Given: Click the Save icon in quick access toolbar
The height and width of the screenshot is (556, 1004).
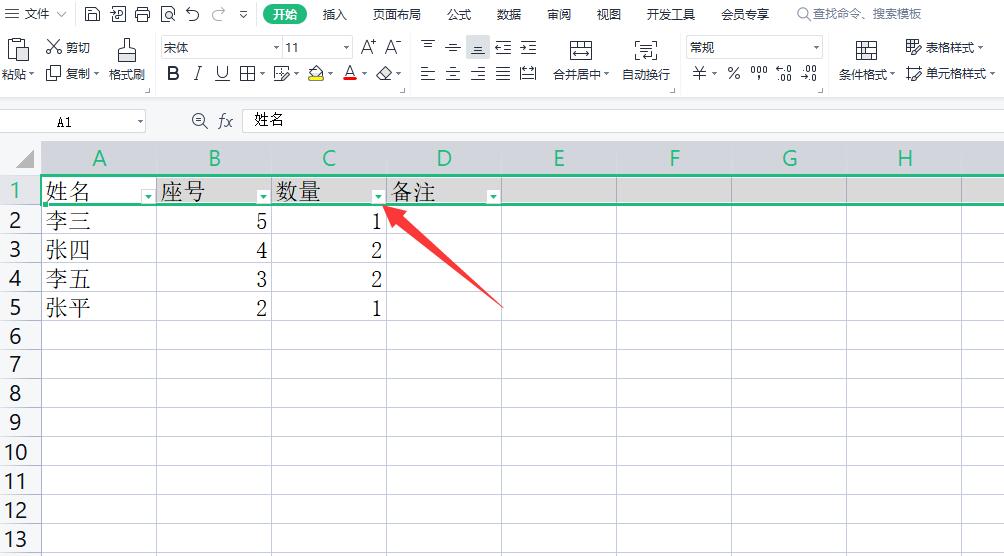Looking at the screenshot, I should click(x=93, y=14).
